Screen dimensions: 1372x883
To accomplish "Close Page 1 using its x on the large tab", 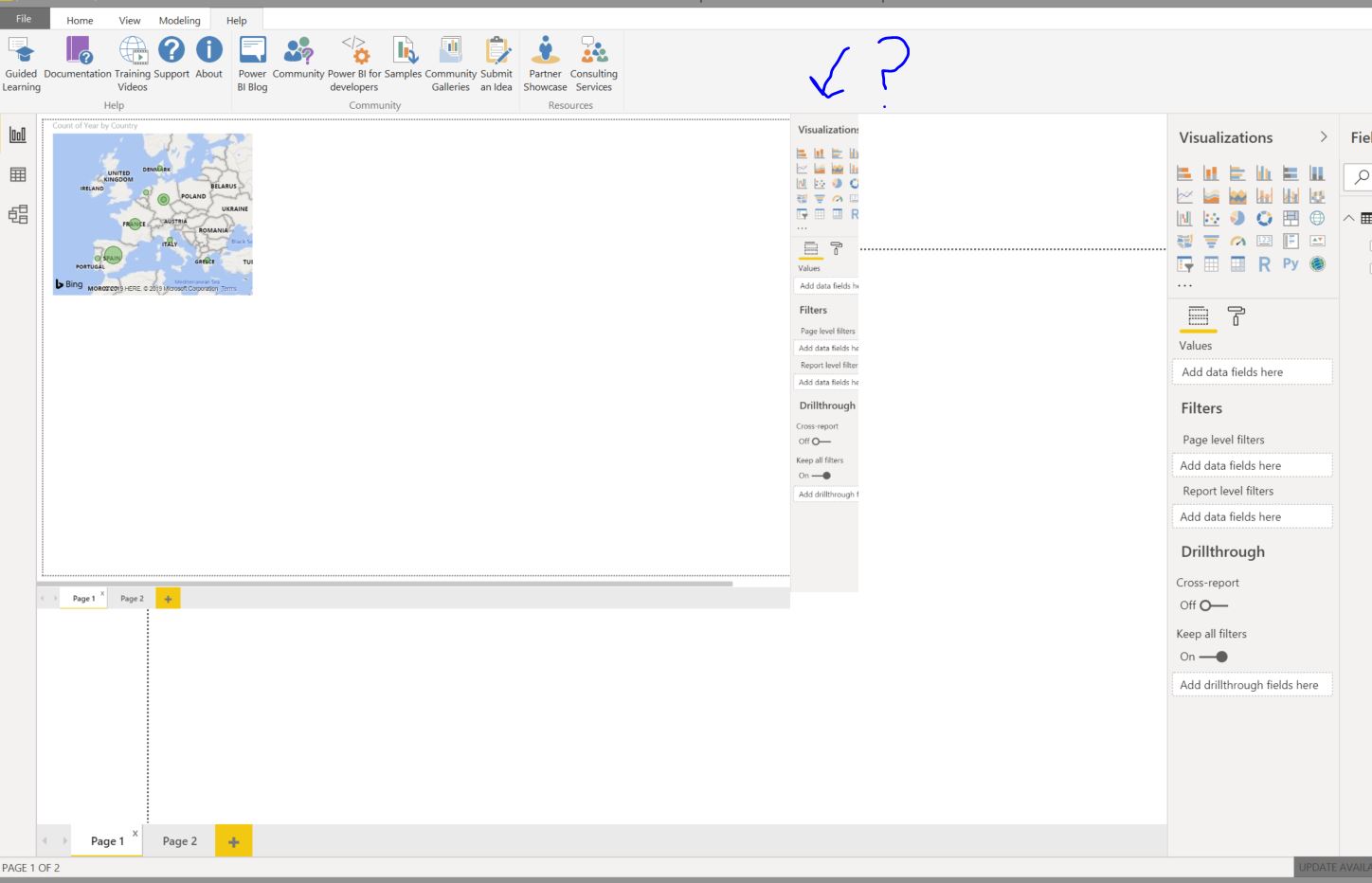I will [x=135, y=833].
